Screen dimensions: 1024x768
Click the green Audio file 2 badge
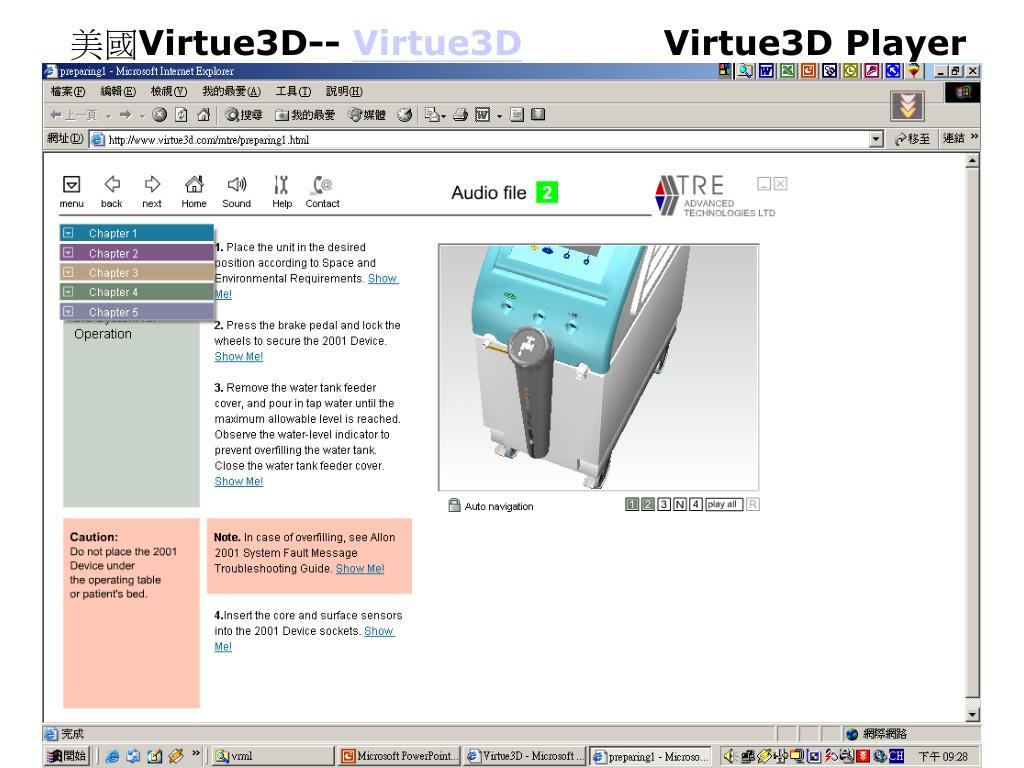tap(547, 192)
